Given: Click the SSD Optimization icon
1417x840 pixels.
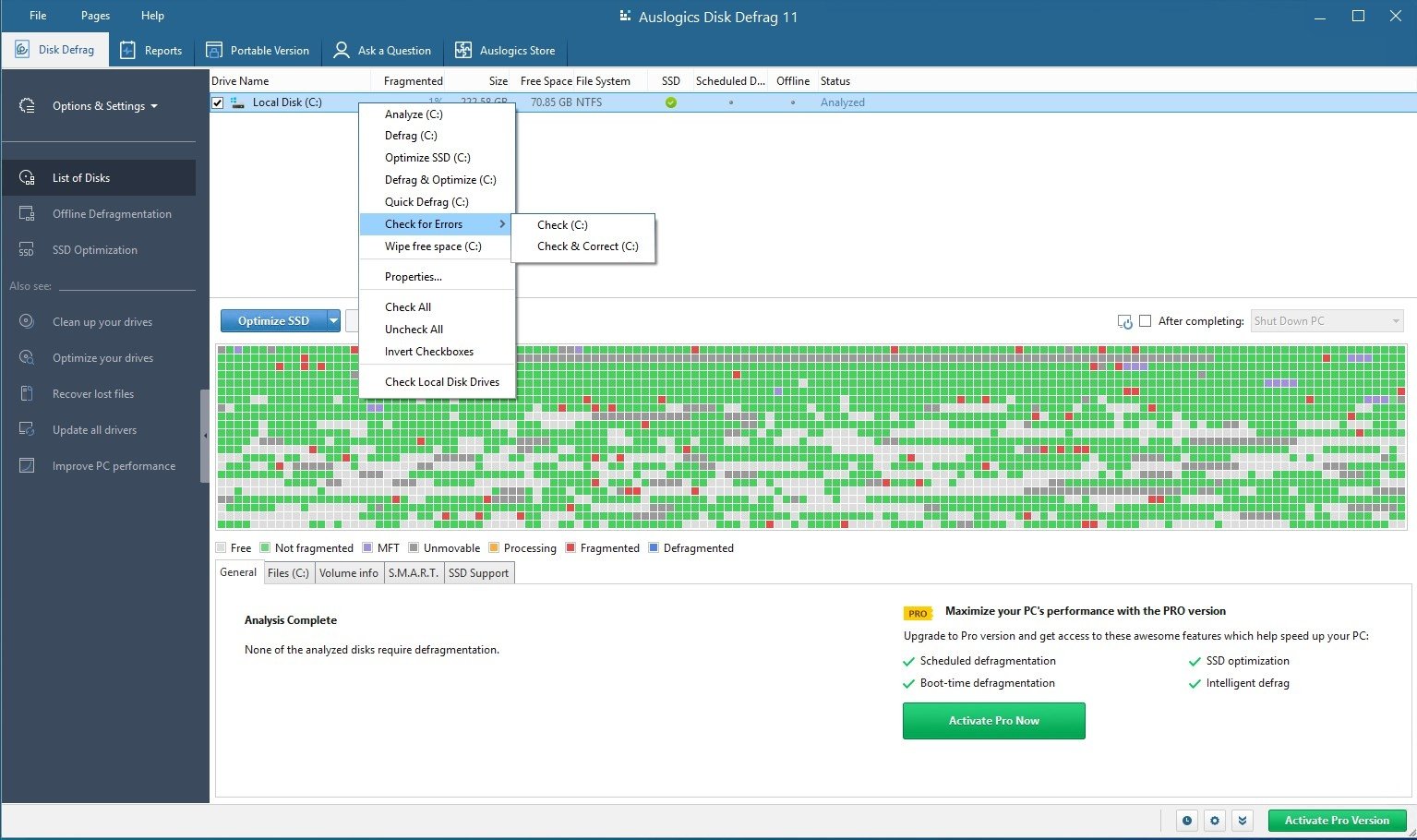Looking at the screenshot, I should point(27,249).
